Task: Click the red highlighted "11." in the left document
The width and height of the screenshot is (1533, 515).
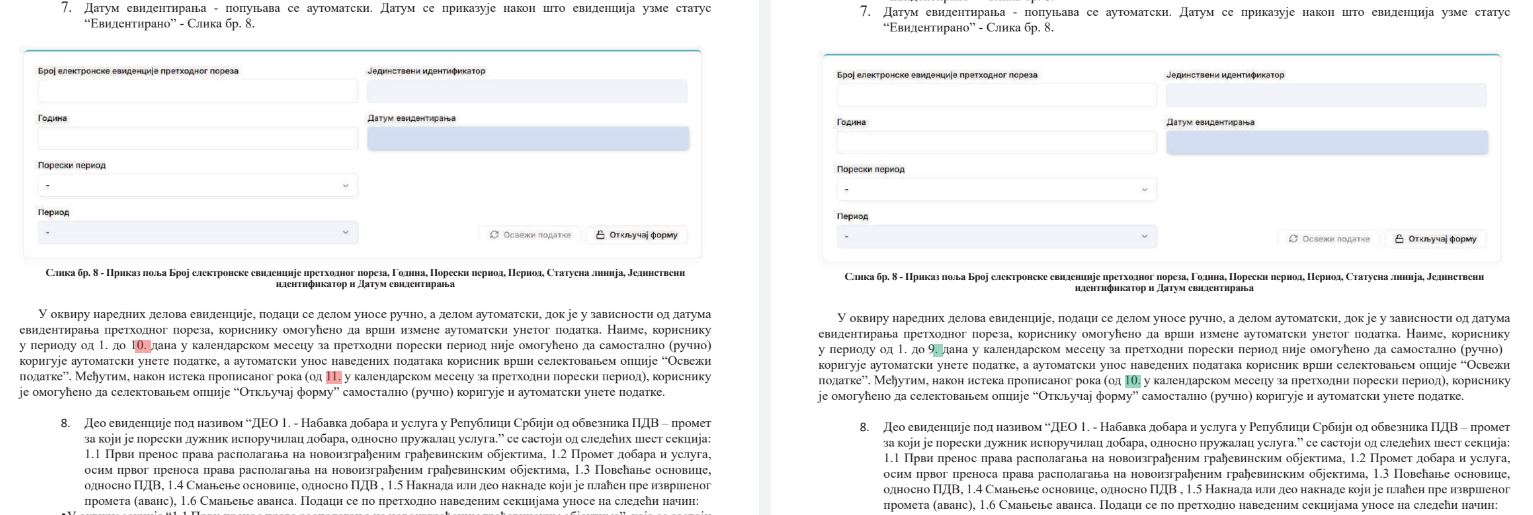Action: coord(334,376)
